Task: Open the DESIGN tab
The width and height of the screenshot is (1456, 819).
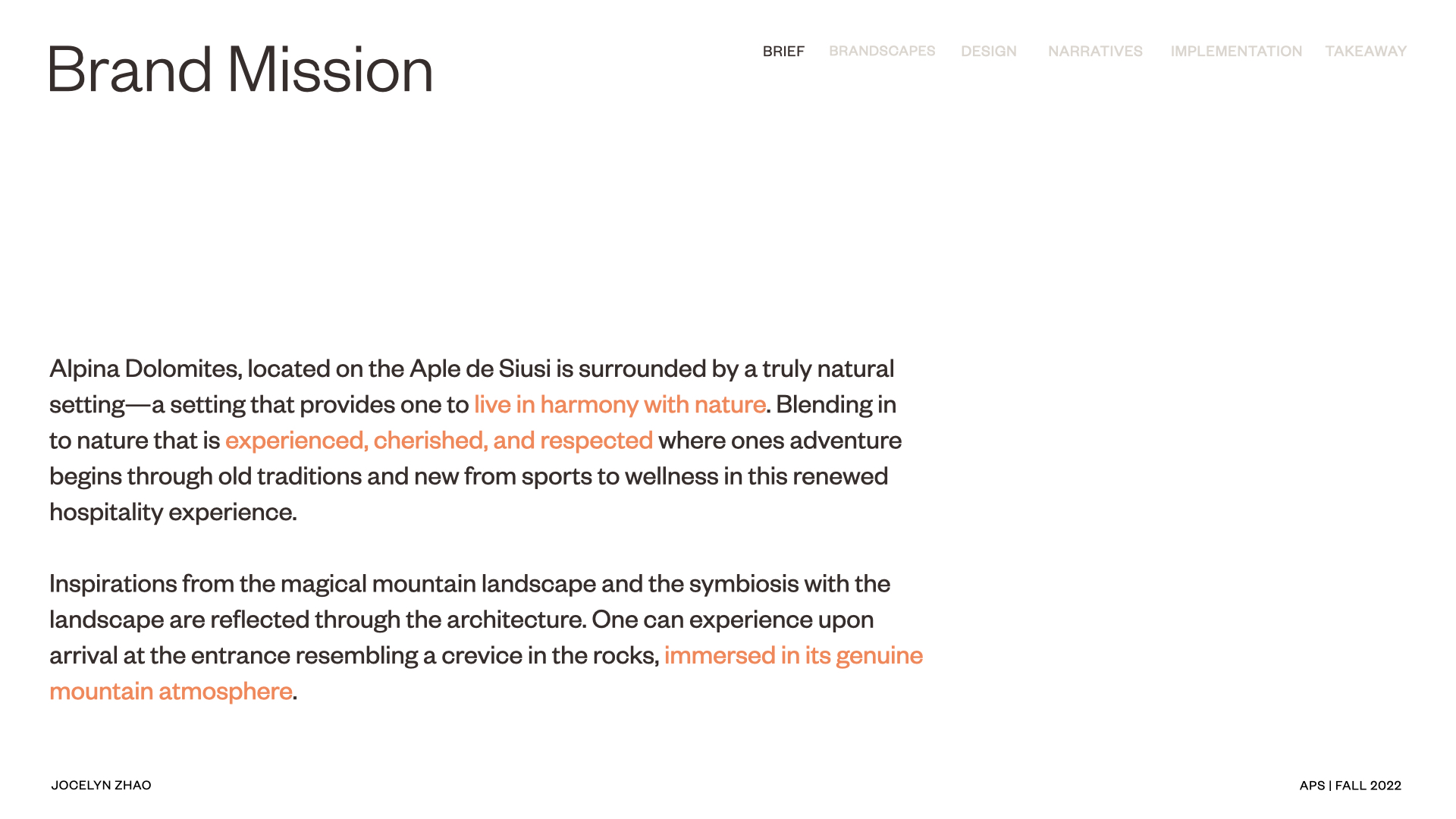Action: click(988, 52)
